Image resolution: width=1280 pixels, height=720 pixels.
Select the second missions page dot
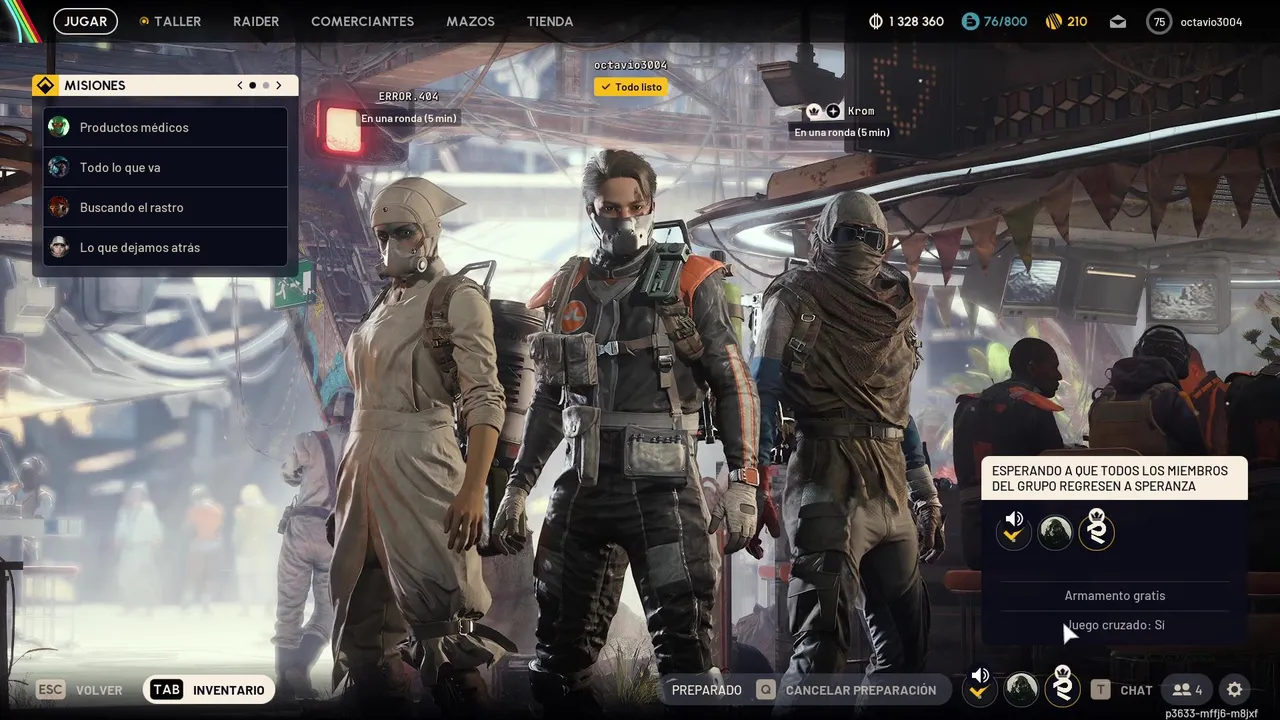pos(266,86)
